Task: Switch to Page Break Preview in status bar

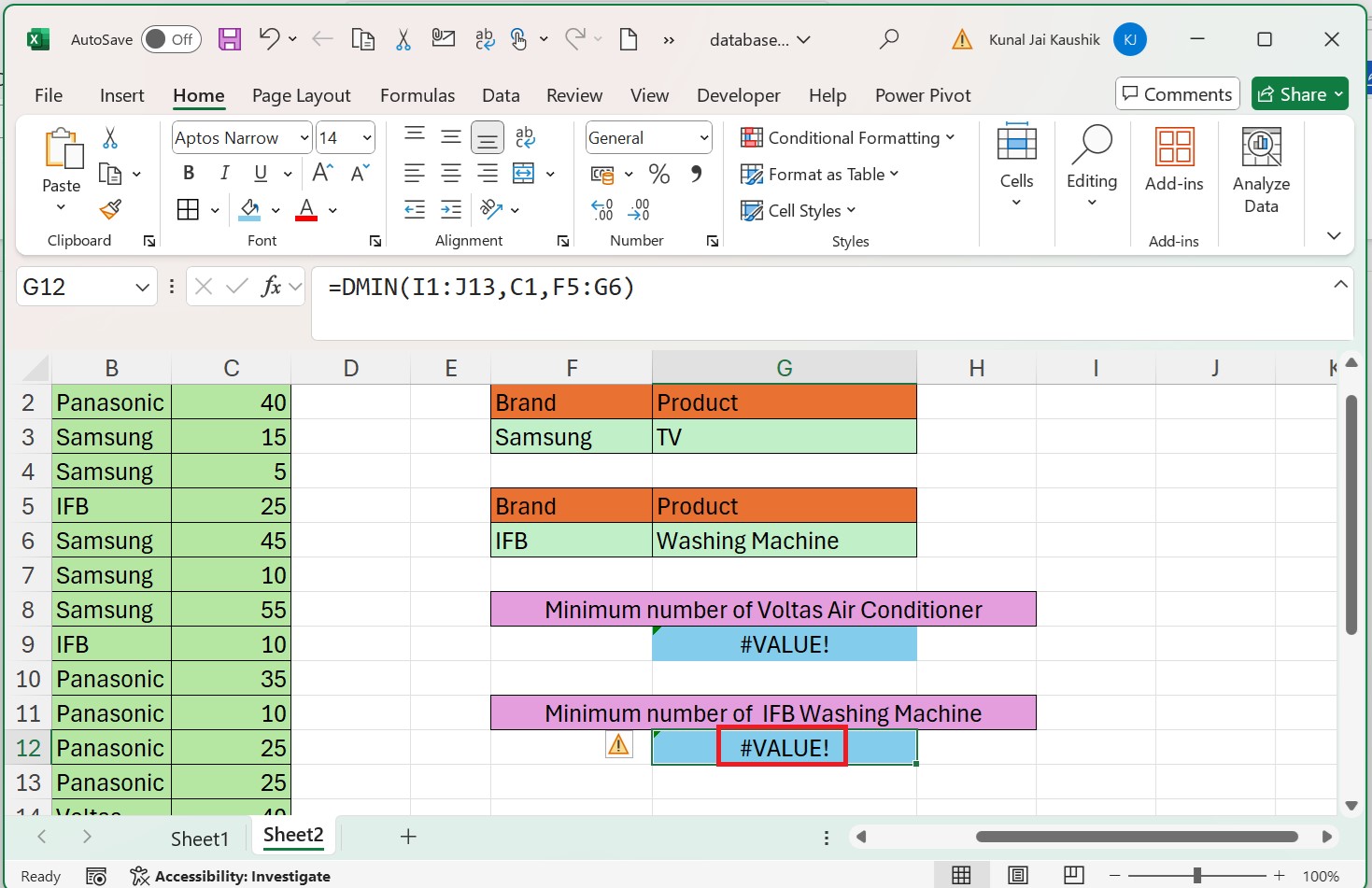Action: point(1073,875)
